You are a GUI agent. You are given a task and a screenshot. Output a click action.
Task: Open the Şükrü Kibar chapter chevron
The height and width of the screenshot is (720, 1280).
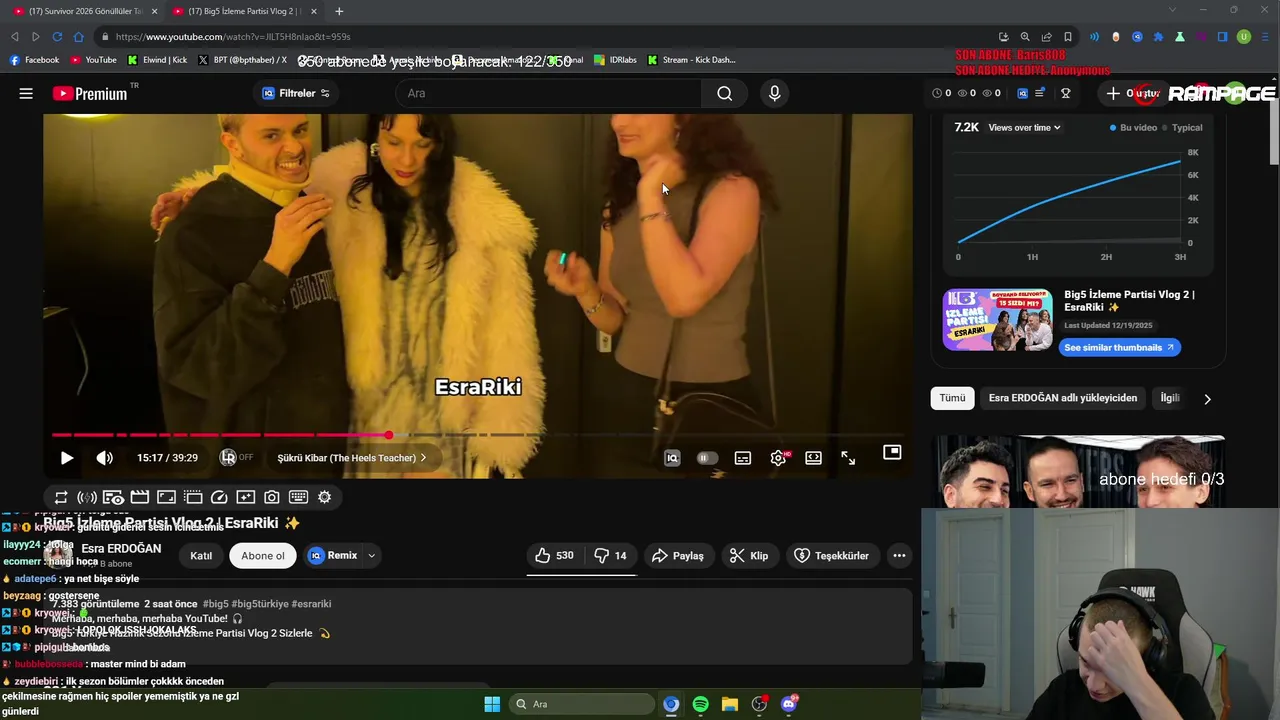coord(423,458)
